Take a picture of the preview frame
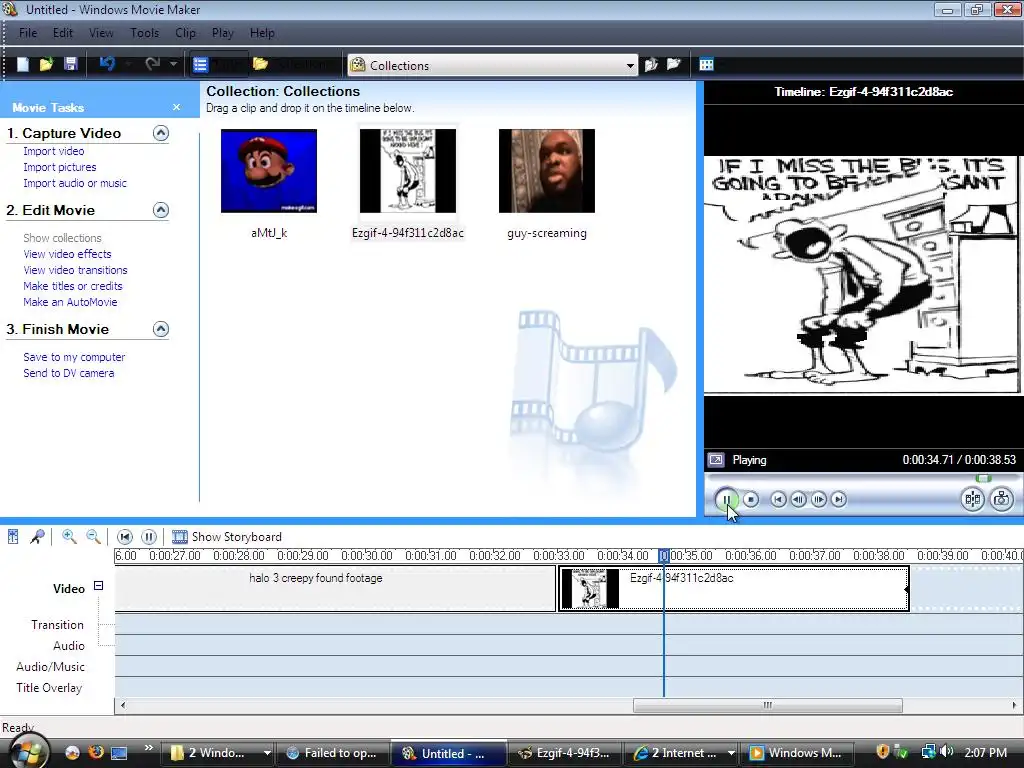This screenshot has width=1024, height=768. point(1001,500)
